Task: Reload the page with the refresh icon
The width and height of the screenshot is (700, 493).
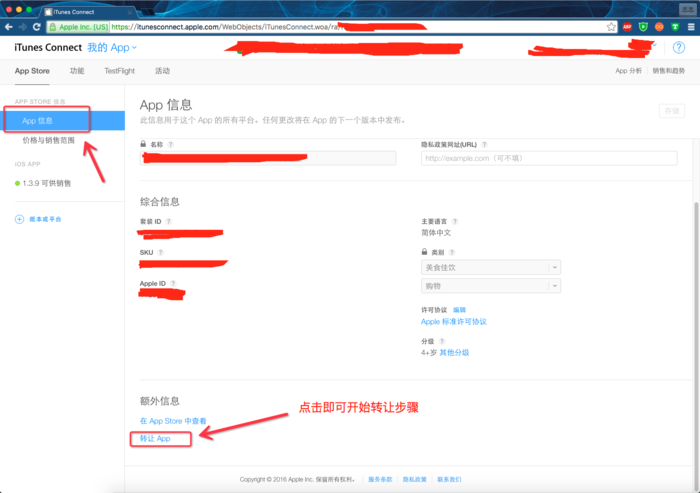Action: coord(37,27)
